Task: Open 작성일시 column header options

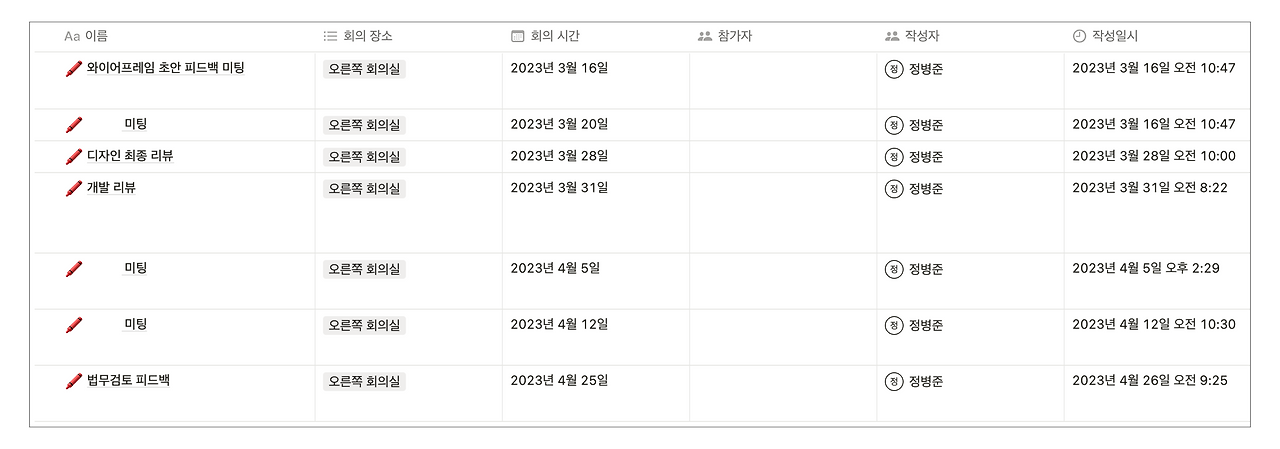Action: tap(1114, 36)
